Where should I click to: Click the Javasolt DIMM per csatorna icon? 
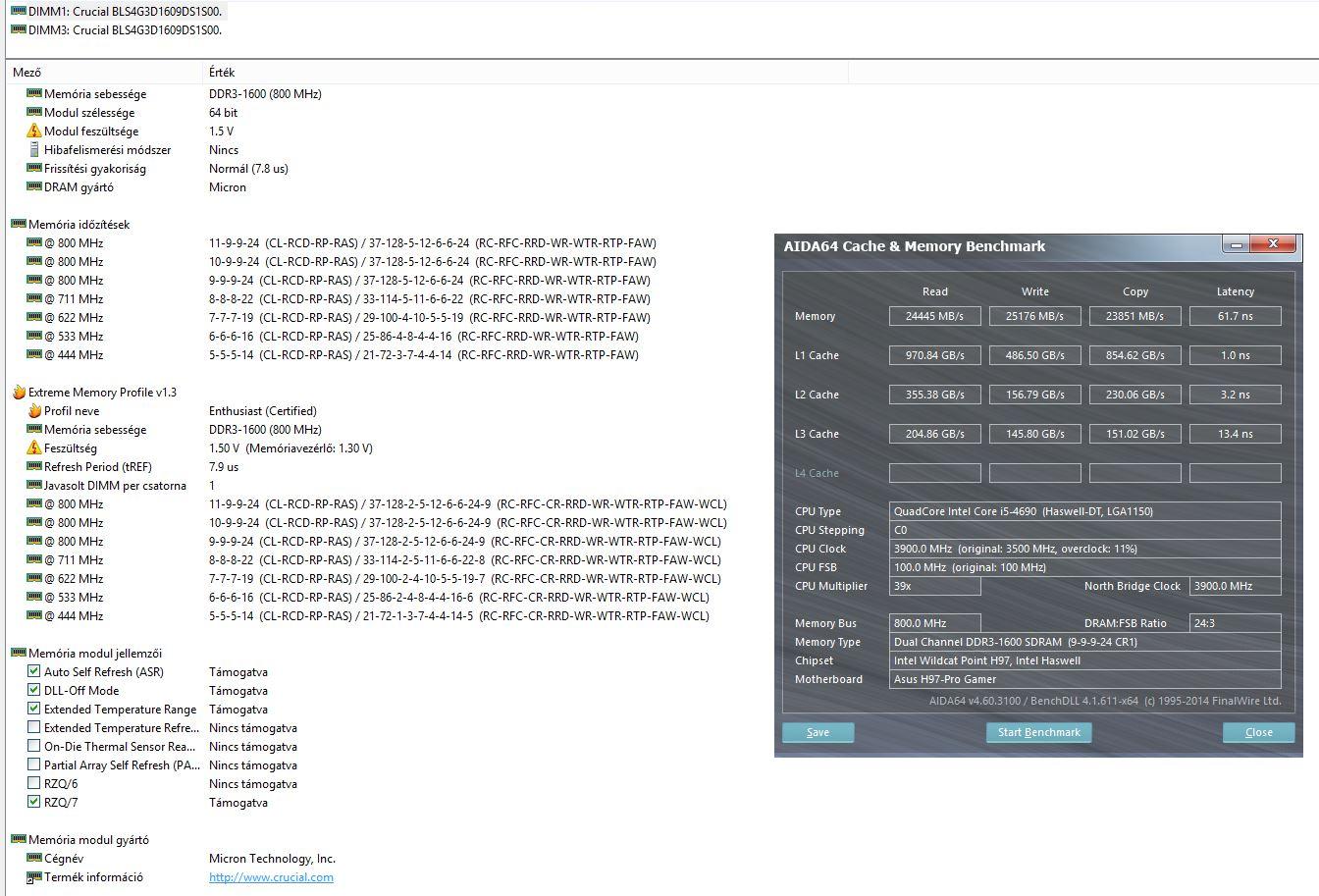[x=34, y=485]
